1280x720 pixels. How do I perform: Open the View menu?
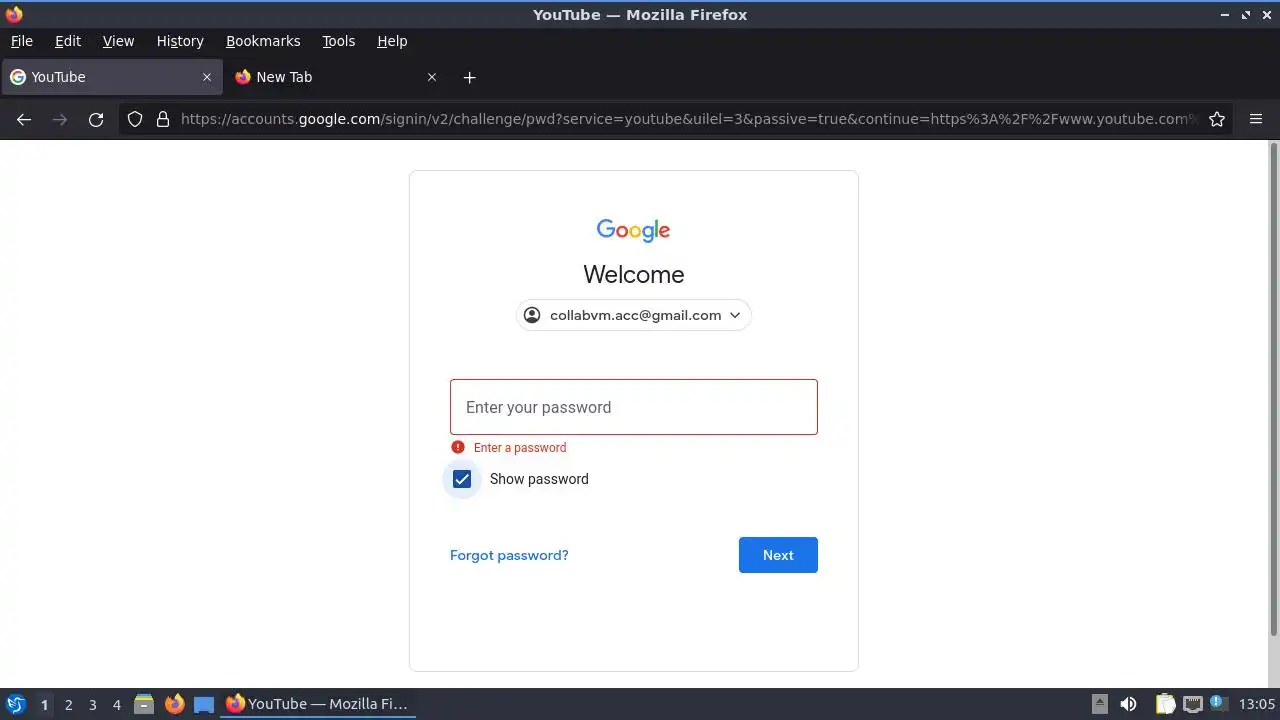pos(118,41)
